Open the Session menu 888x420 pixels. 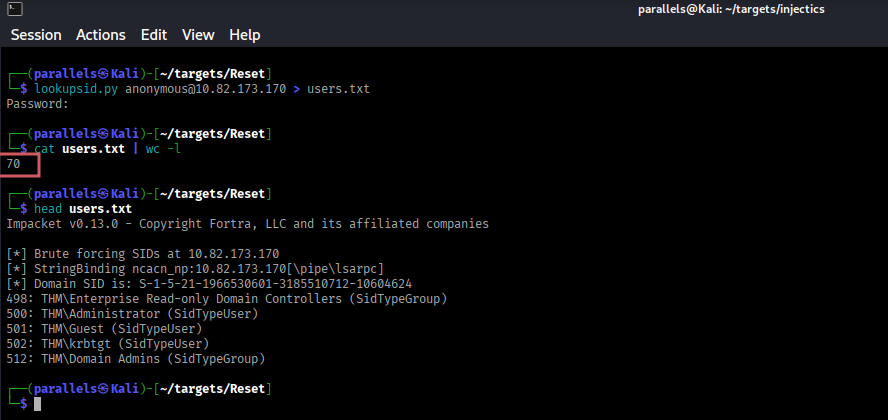36,35
